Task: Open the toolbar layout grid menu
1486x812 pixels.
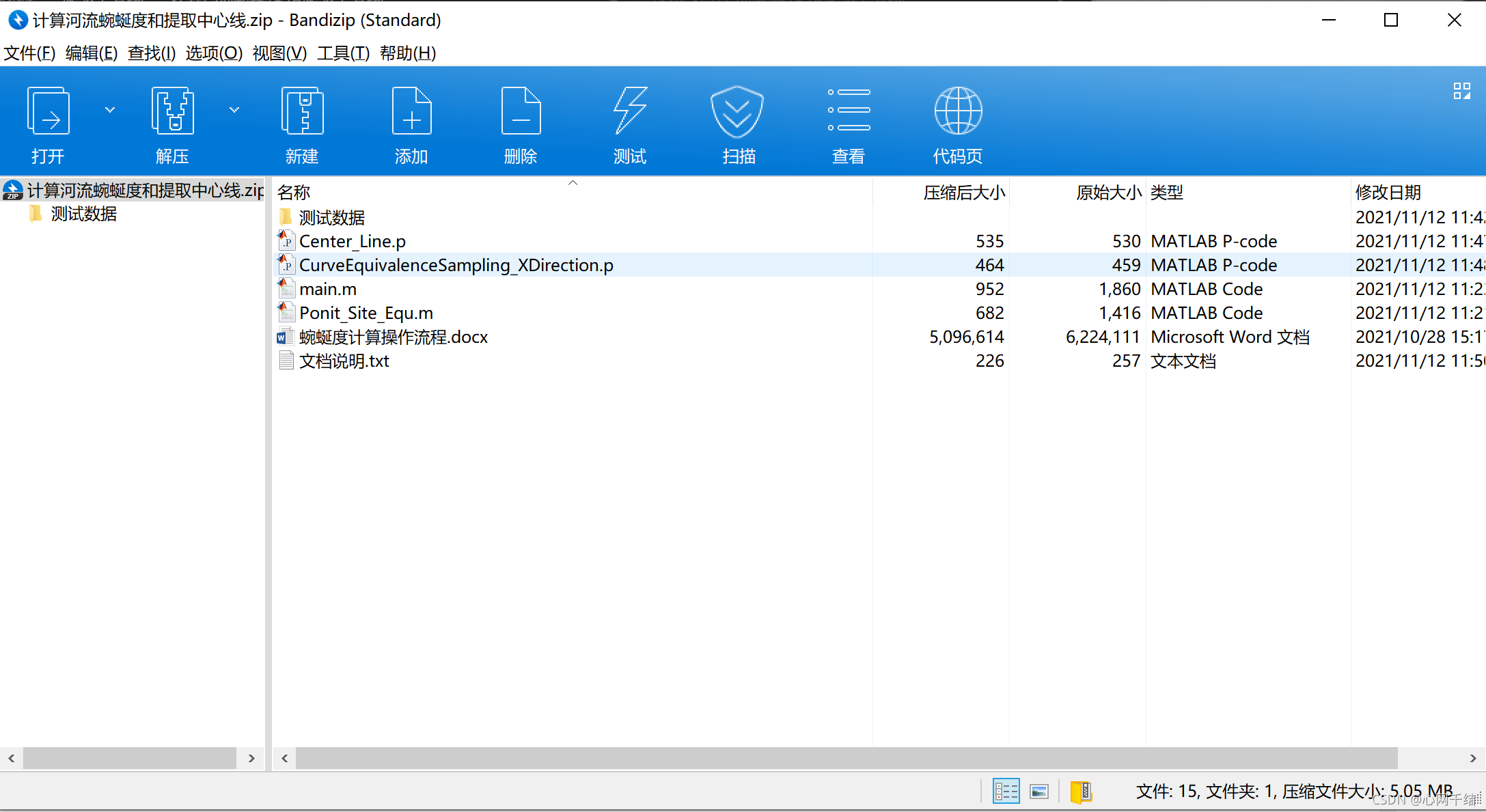Action: (x=1461, y=92)
